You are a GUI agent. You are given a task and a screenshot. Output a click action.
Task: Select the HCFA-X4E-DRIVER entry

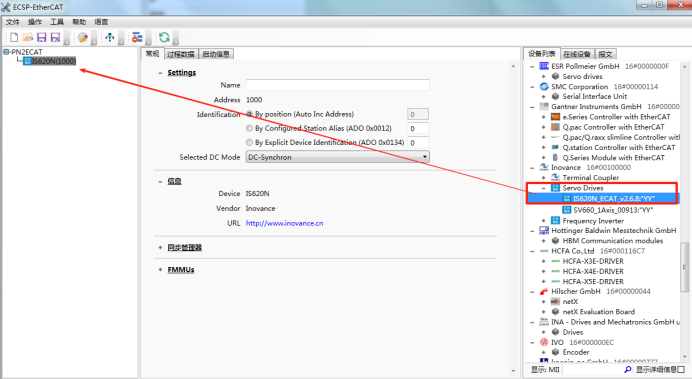593,271
